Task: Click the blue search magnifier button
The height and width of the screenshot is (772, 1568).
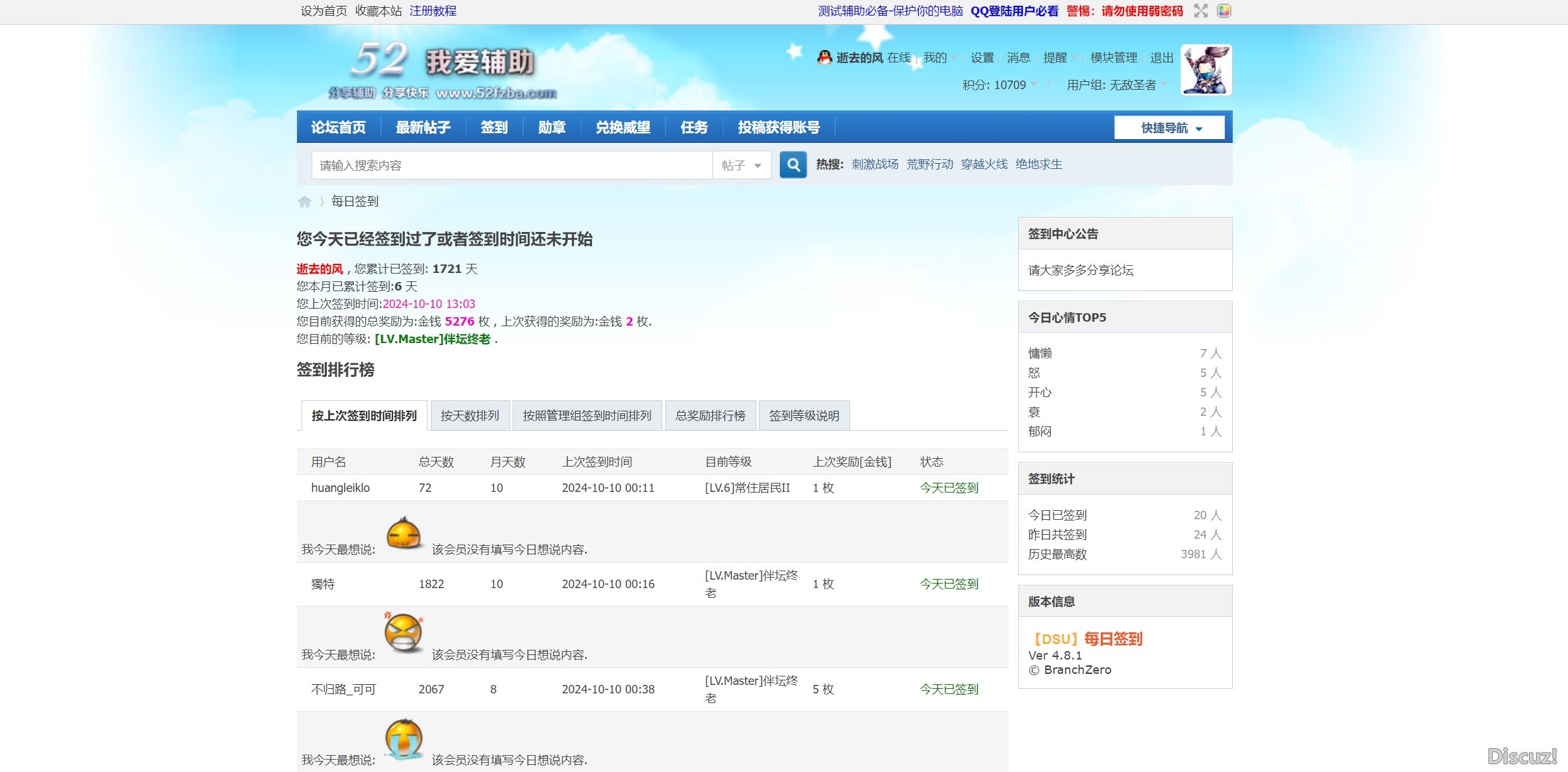Action: [793, 165]
